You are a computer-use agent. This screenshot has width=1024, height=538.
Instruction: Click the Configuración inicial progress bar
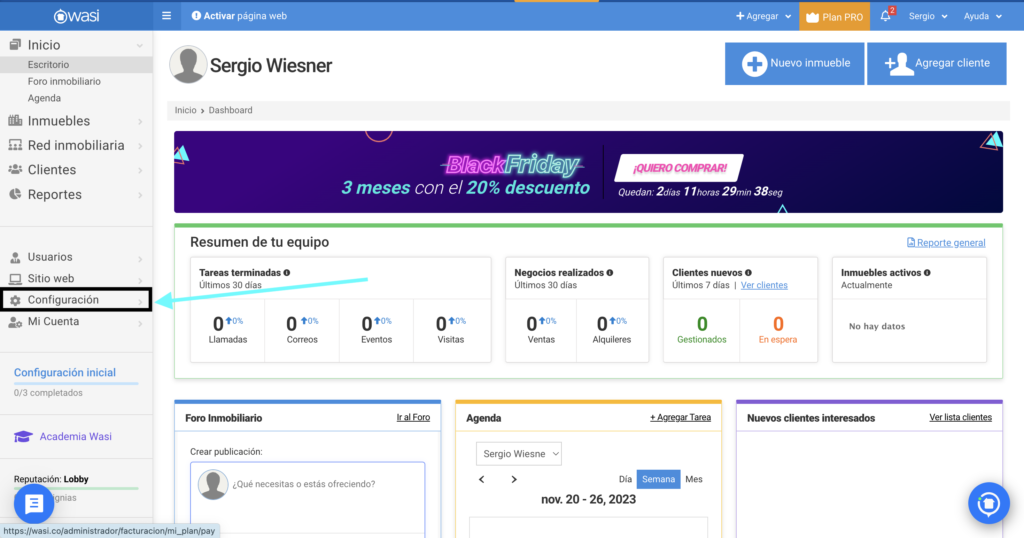pos(76,383)
